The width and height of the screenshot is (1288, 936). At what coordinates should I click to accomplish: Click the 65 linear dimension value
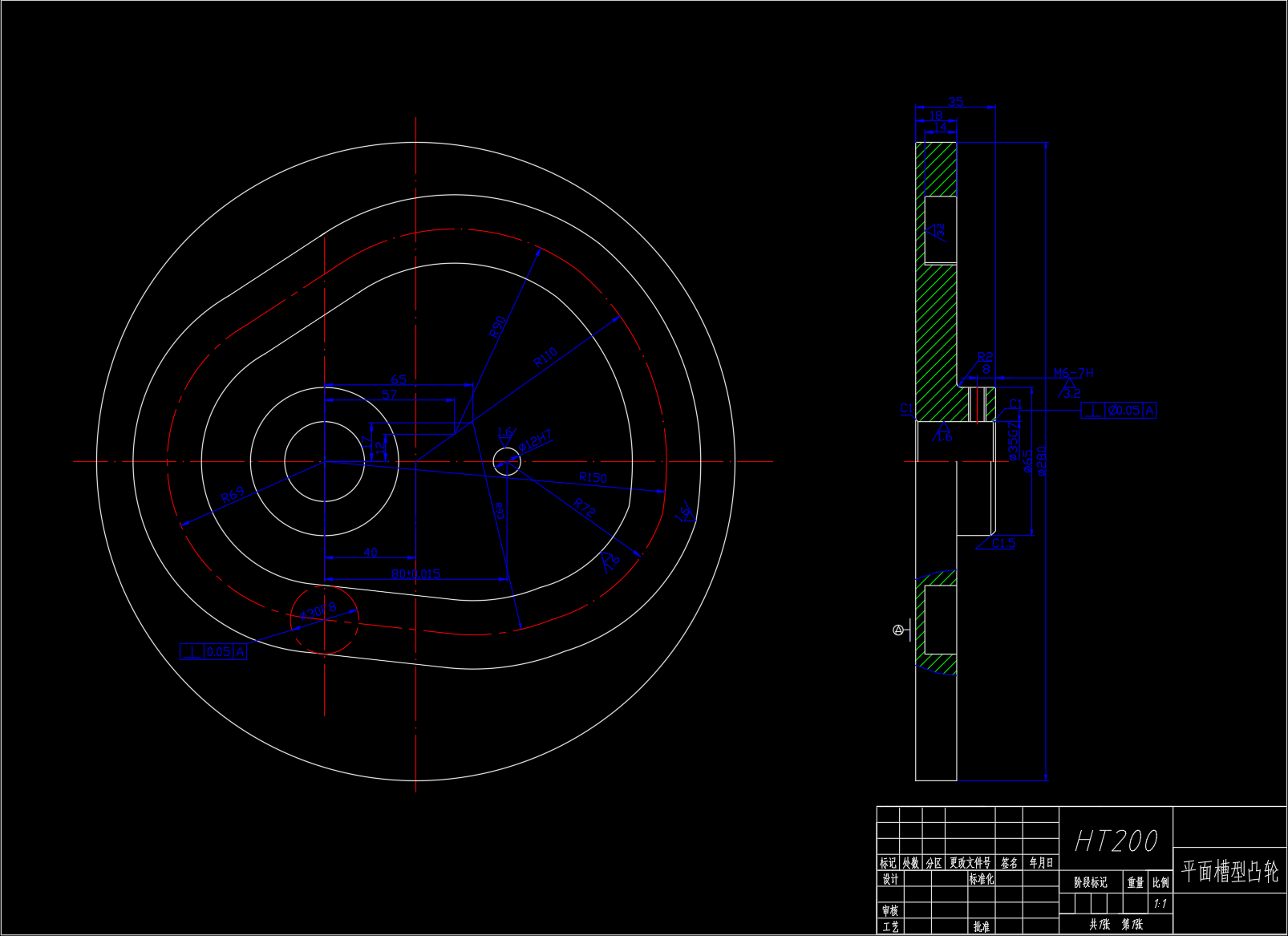(399, 380)
